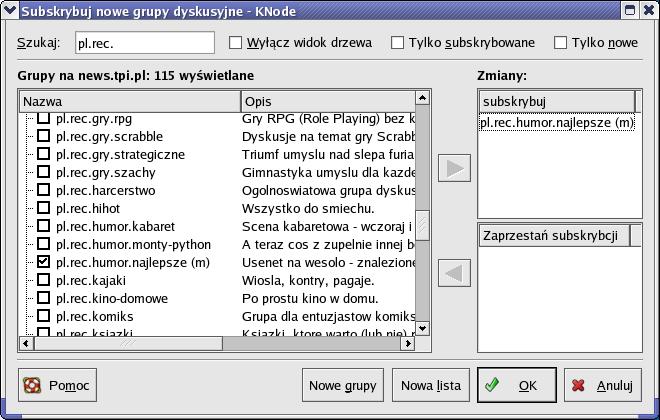Sort groups by the Nazwa column header
The image size is (660, 420).
tap(130, 102)
